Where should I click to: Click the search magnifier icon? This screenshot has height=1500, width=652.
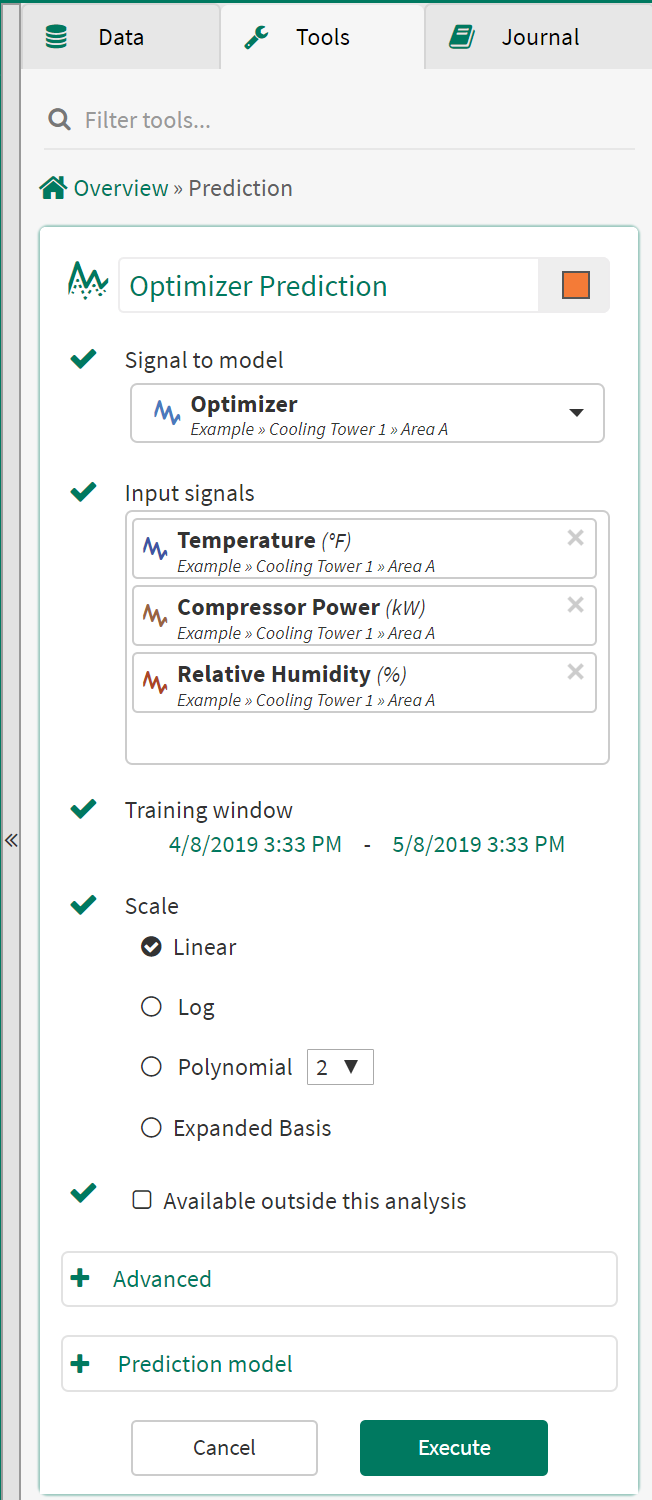[x=60, y=121]
